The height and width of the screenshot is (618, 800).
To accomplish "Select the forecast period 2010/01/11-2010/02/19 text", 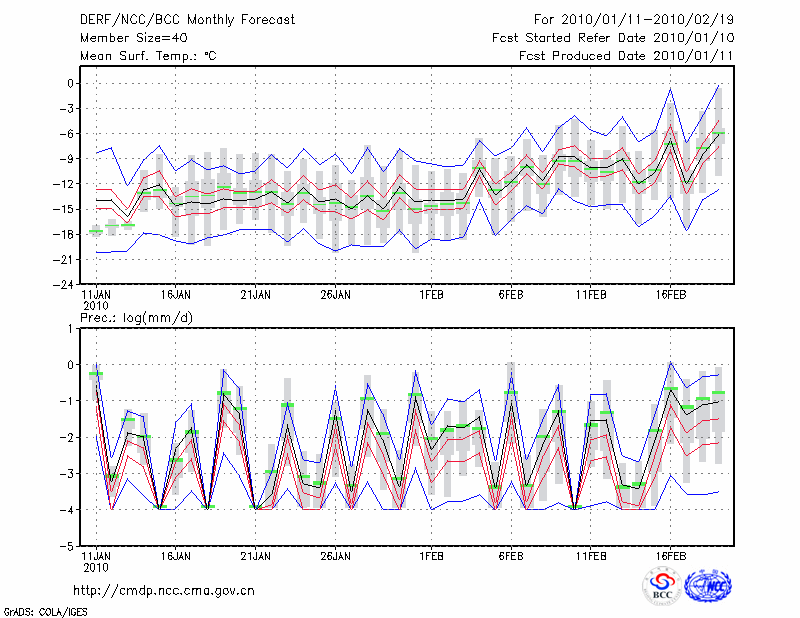I will tap(628, 19).
